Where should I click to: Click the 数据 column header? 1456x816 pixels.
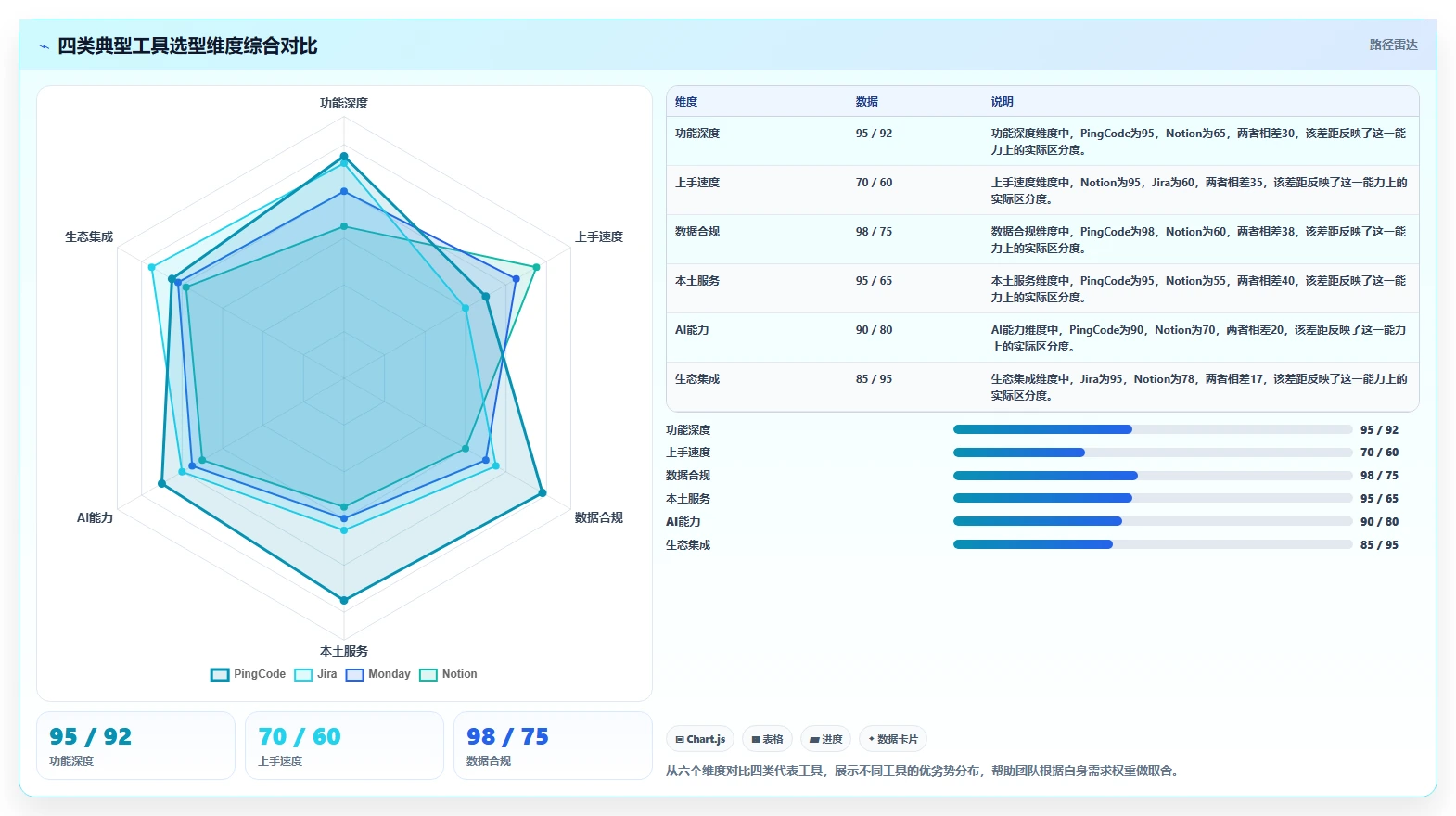pos(867,102)
